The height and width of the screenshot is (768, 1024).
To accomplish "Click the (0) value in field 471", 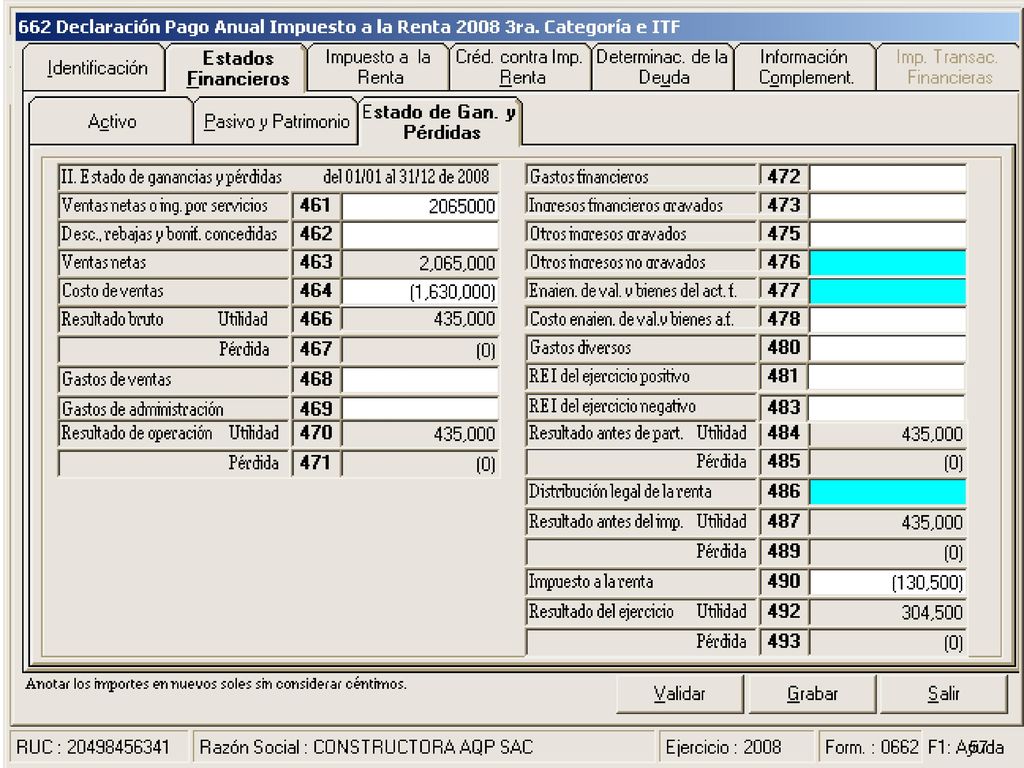I will pos(485,464).
